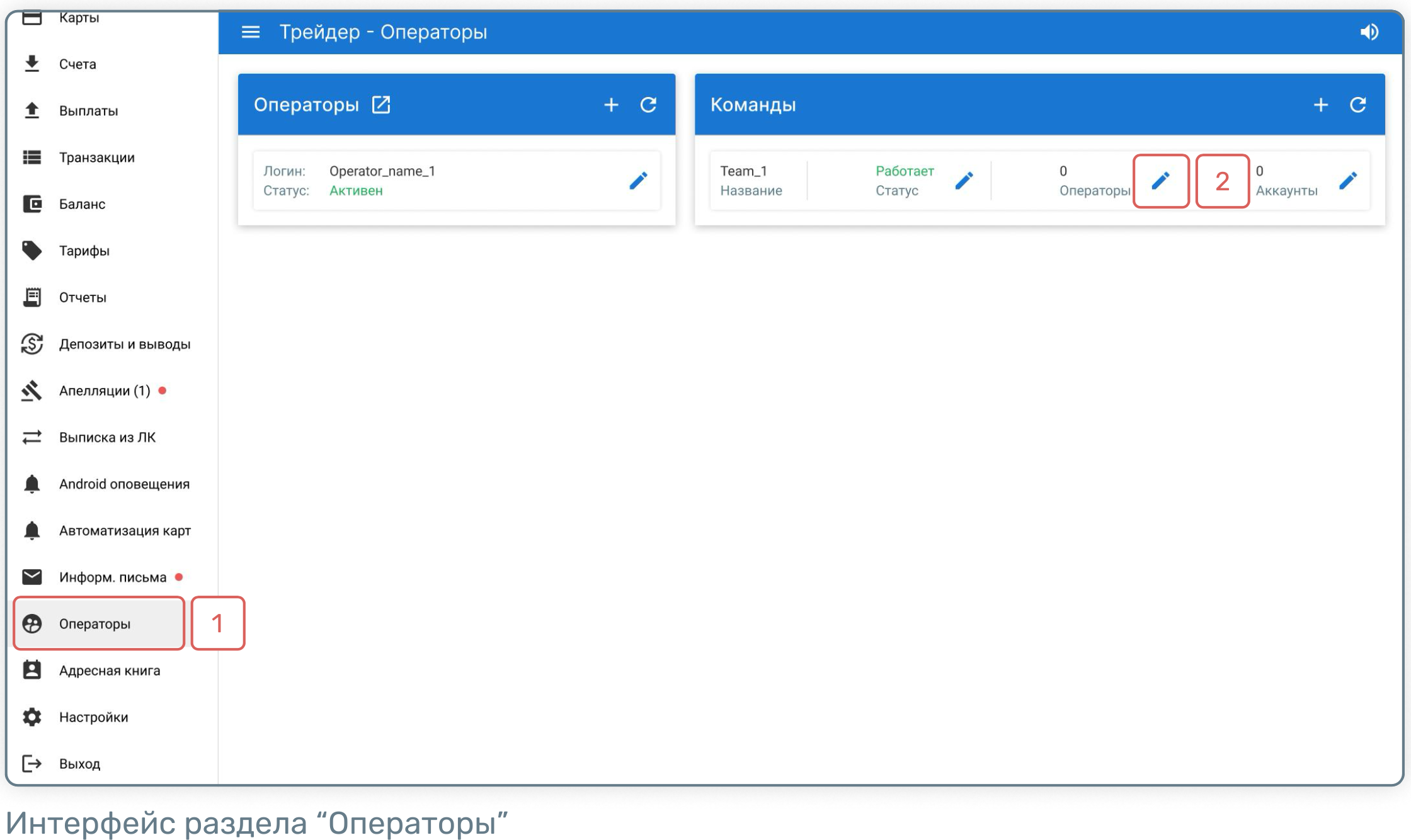Click Выход to log out
The image size is (1411, 840).
click(x=79, y=764)
